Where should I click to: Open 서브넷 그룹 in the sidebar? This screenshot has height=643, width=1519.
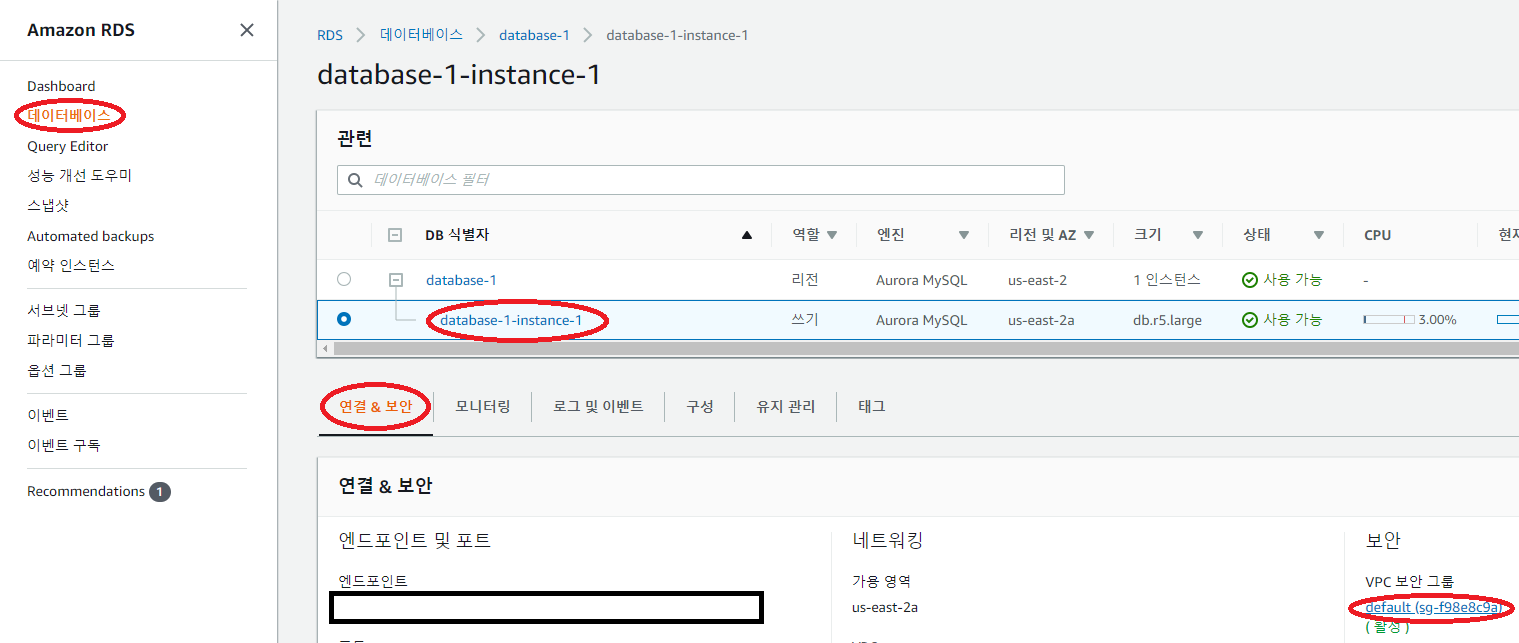[63, 311]
